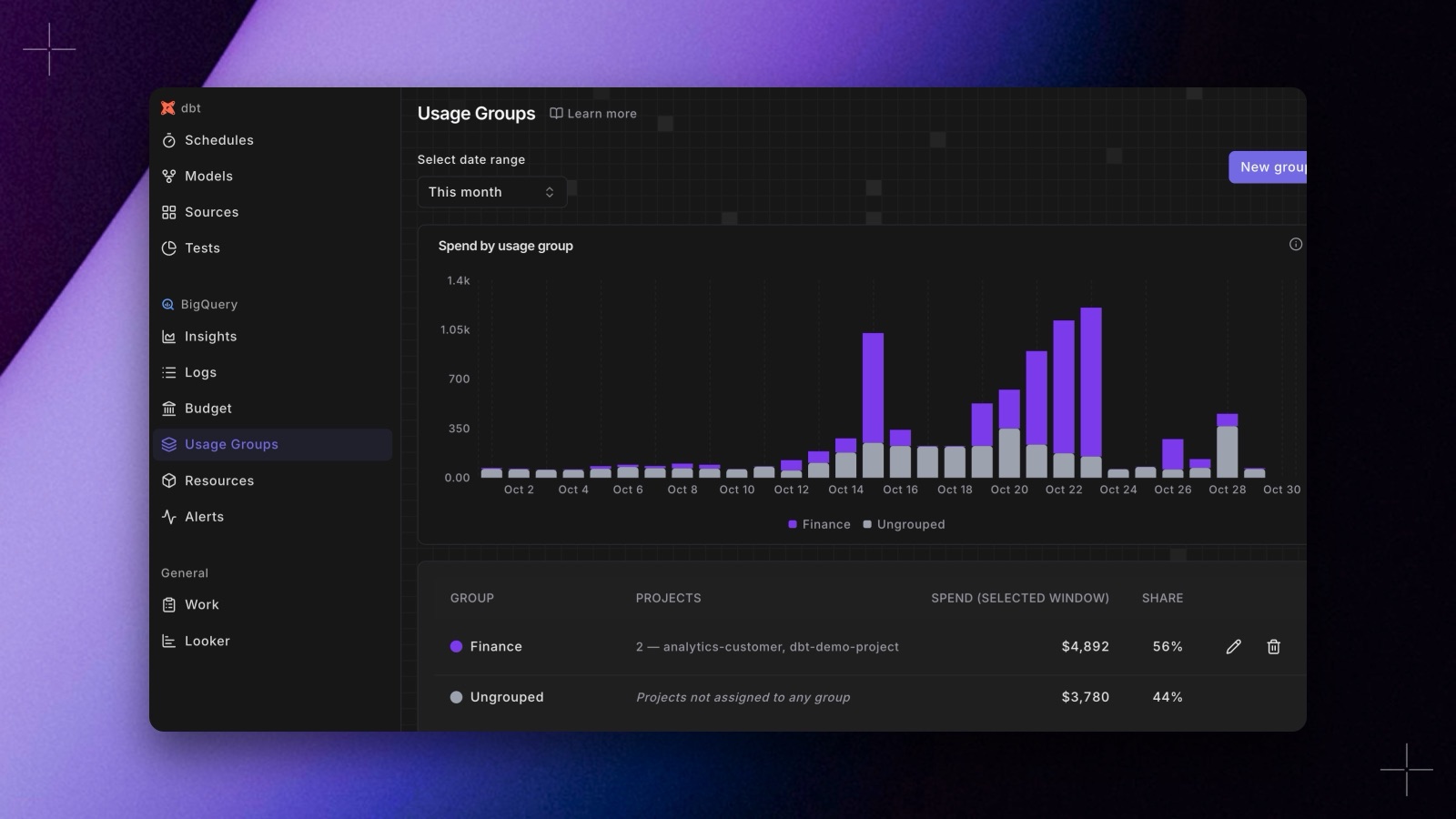The image size is (1456, 819).
Task: Toggle Ungrouped series in chart legend
Action: 904,525
